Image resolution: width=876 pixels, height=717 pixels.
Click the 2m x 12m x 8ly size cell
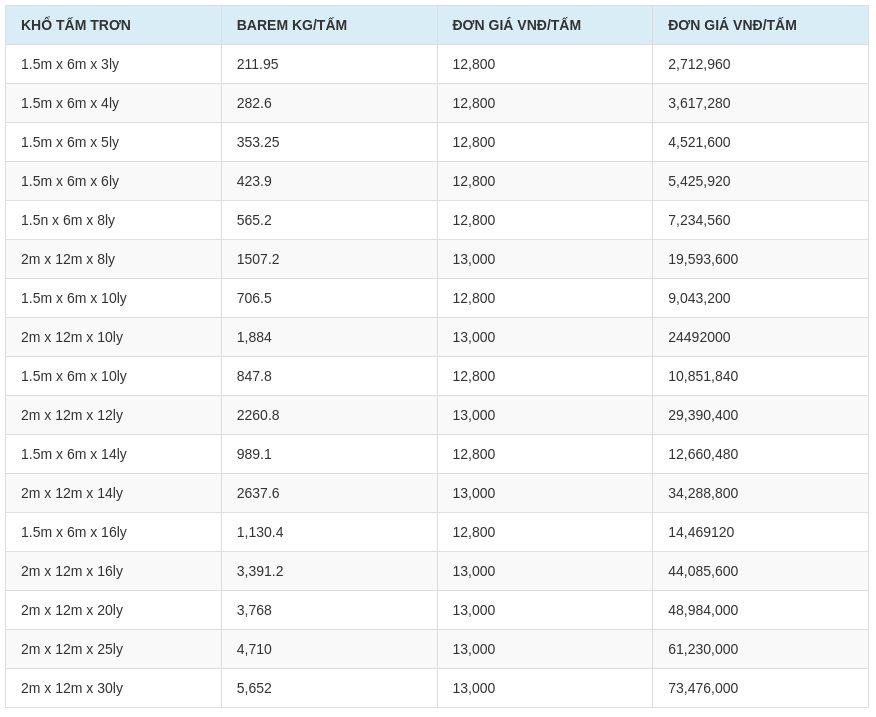click(x=68, y=259)
